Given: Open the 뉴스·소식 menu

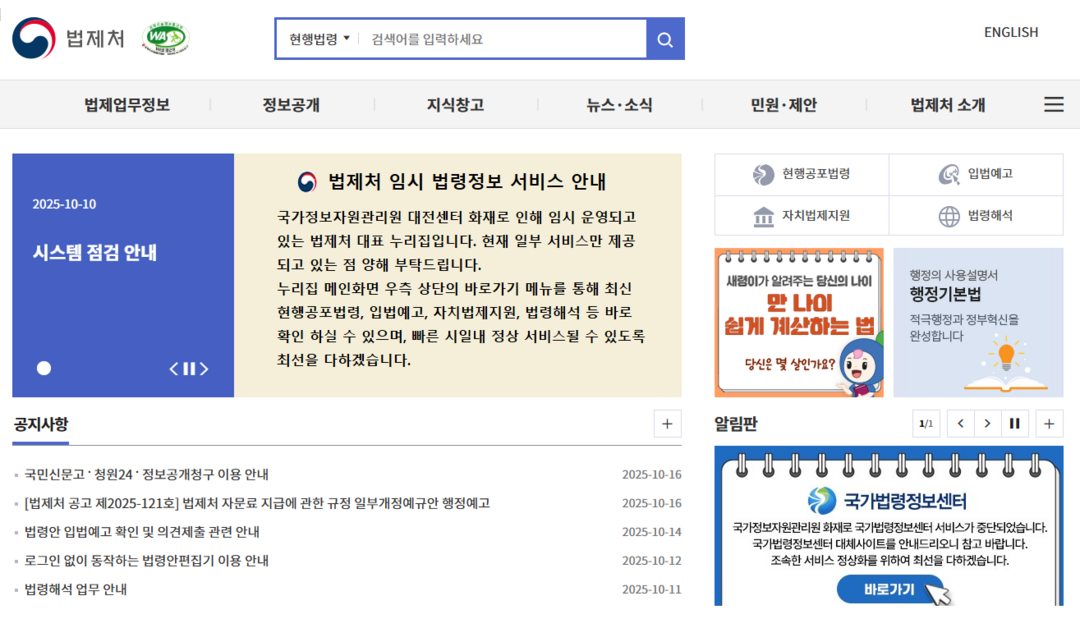Looking at the screenshot, I should [x=619, y=105].
